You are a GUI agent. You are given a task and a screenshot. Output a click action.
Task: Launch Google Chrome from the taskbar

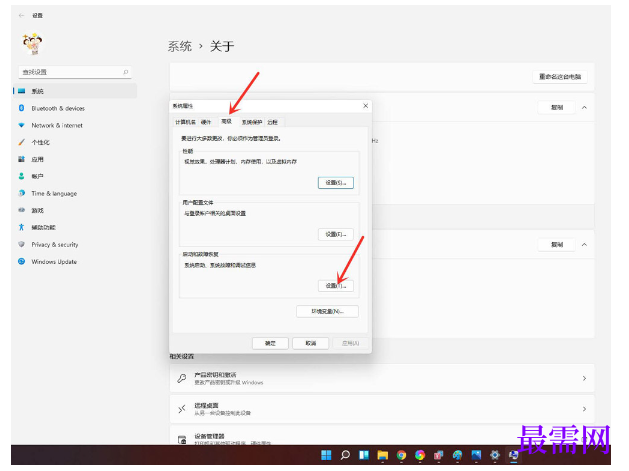pyautogui.click(x=401, y=455)
